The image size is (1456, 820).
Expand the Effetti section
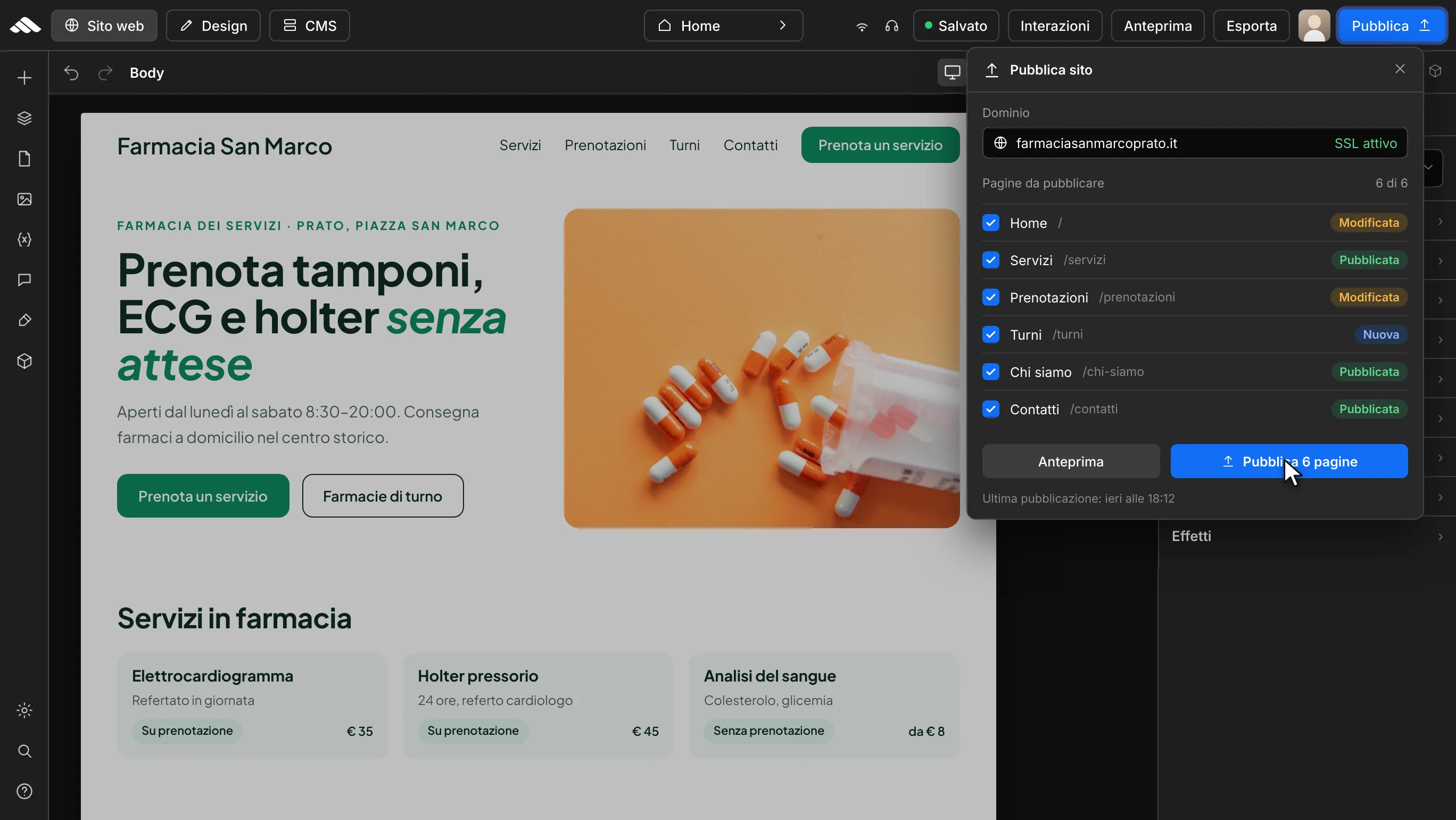point(1307,536)
